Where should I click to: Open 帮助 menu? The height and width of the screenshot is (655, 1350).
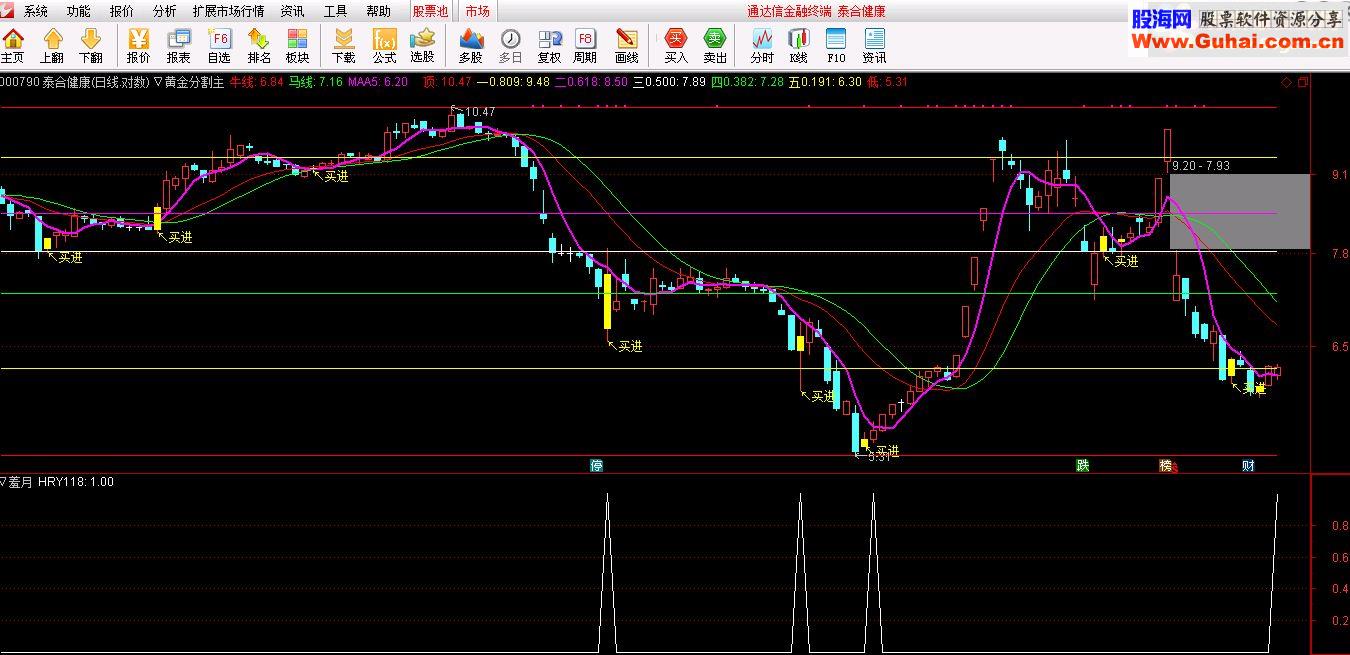point(378,11)
